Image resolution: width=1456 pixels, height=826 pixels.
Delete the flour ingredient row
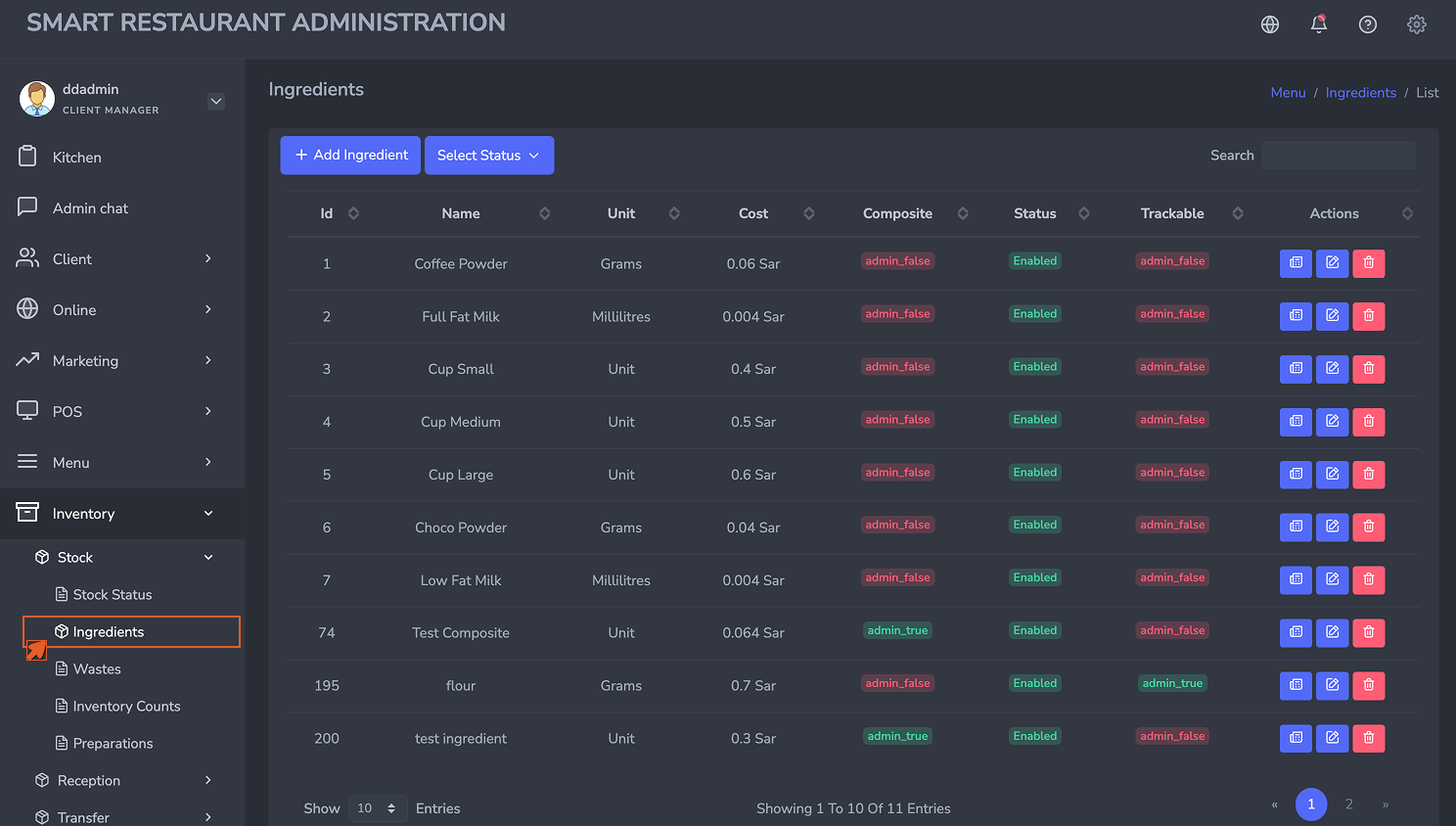coord(1369,686)
